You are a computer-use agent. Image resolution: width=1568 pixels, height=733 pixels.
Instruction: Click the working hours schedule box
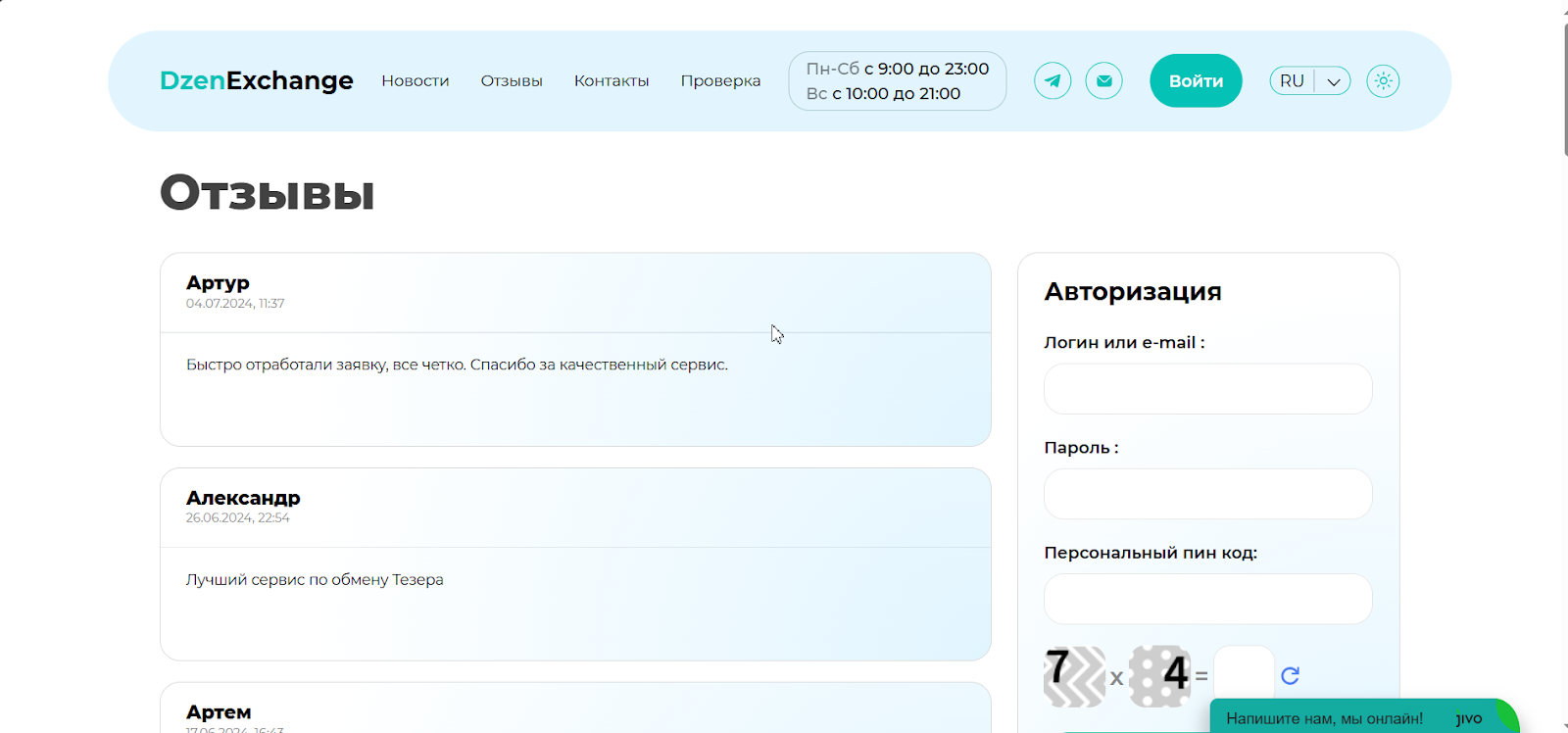pos(898,80)
